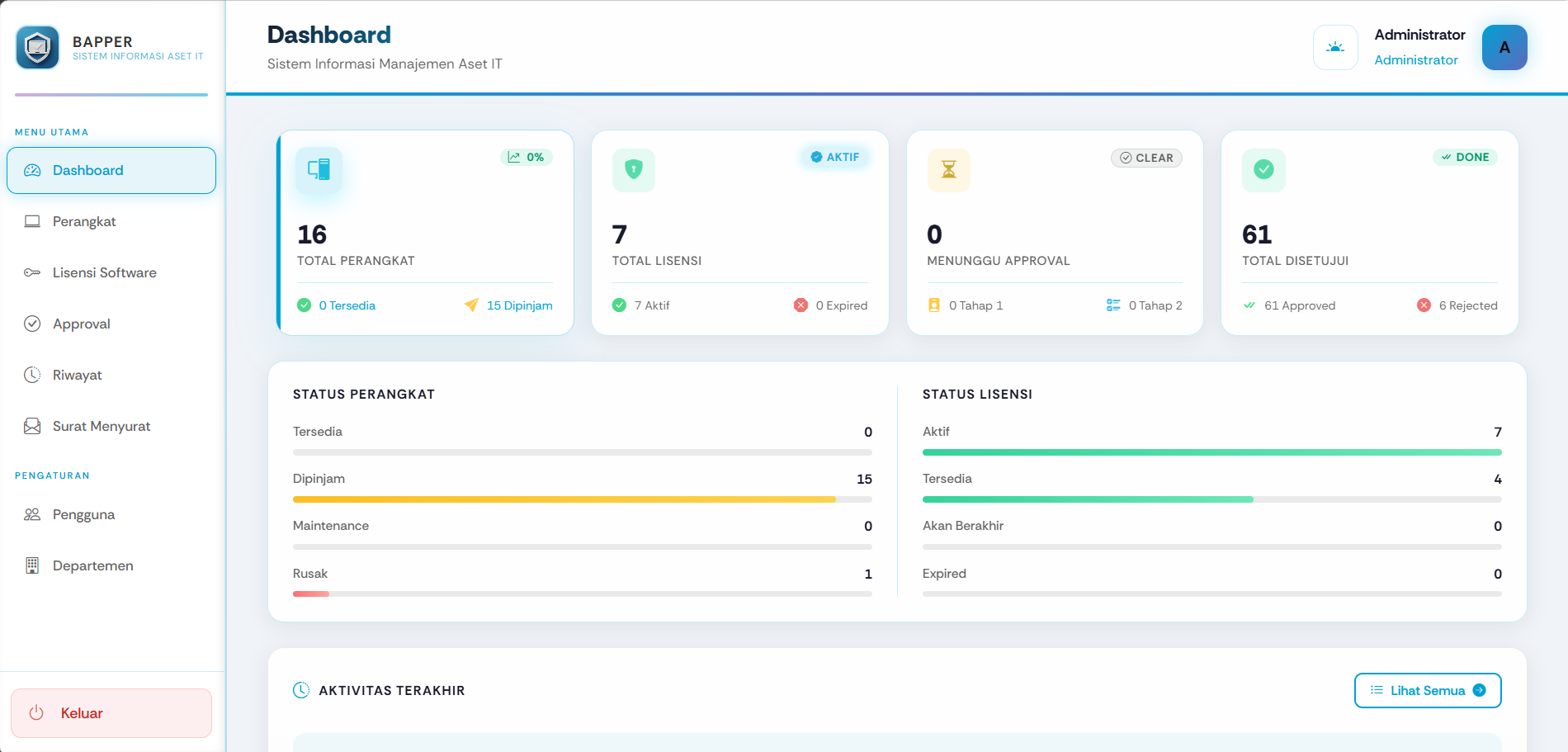Image resolution: width=1568 pixels, height=752 pixels.
Task: Click the red x icon beside 6 Rejected
Action: point(1424,305)
